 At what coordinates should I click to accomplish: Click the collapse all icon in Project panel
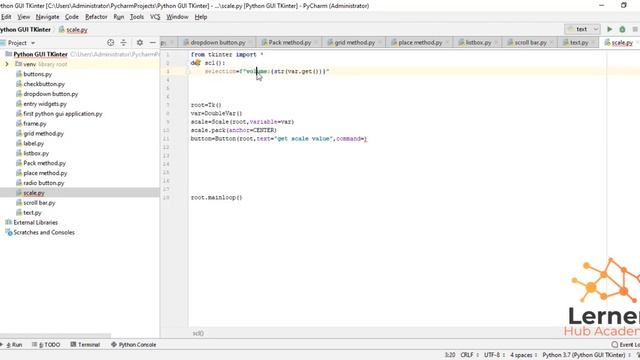tap(123, 42)
